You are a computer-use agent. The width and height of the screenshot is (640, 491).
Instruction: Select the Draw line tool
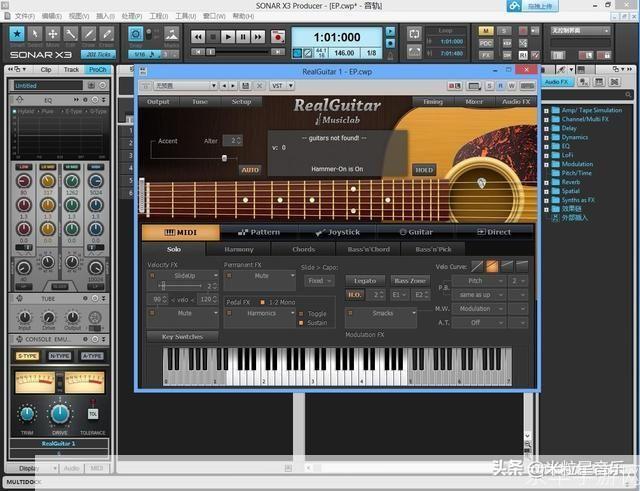point(89,34)
